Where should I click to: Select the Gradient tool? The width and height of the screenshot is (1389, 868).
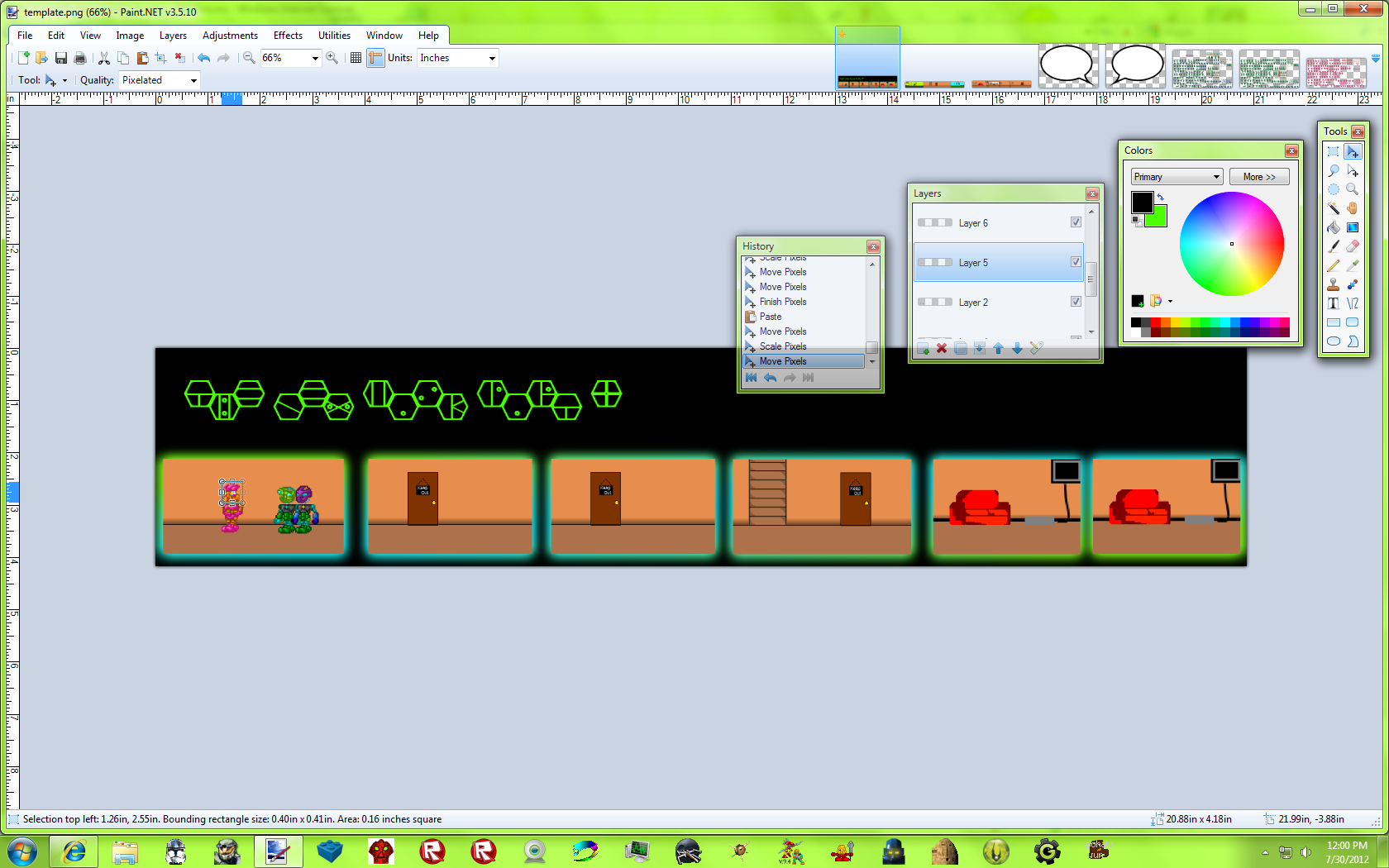pos(1353,227)
